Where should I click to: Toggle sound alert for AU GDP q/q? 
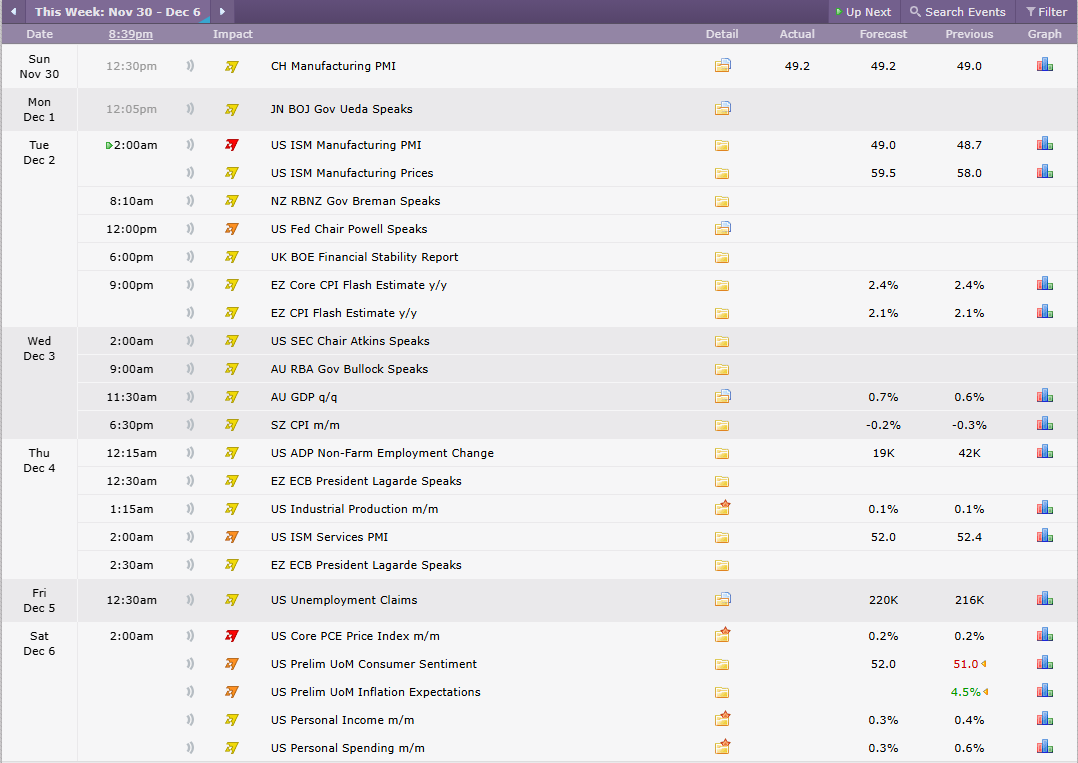point(190,397)
